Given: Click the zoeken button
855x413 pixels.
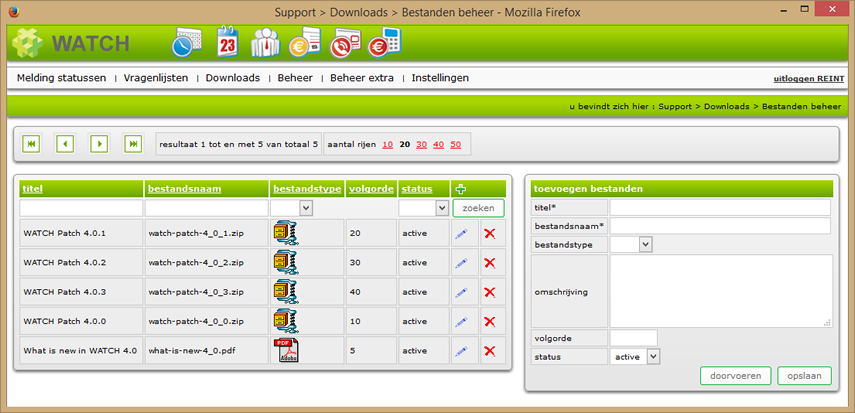Looking at the screenshot, I should [x=478, y=208].
